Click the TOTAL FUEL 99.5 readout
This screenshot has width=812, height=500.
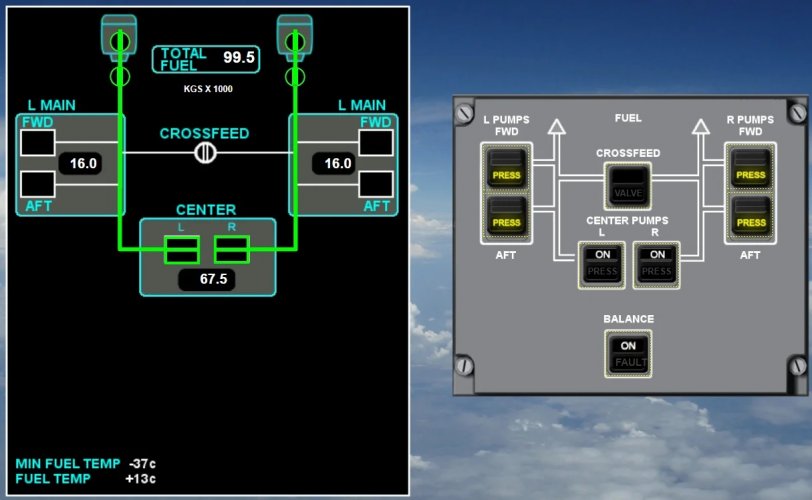[205, 59]
